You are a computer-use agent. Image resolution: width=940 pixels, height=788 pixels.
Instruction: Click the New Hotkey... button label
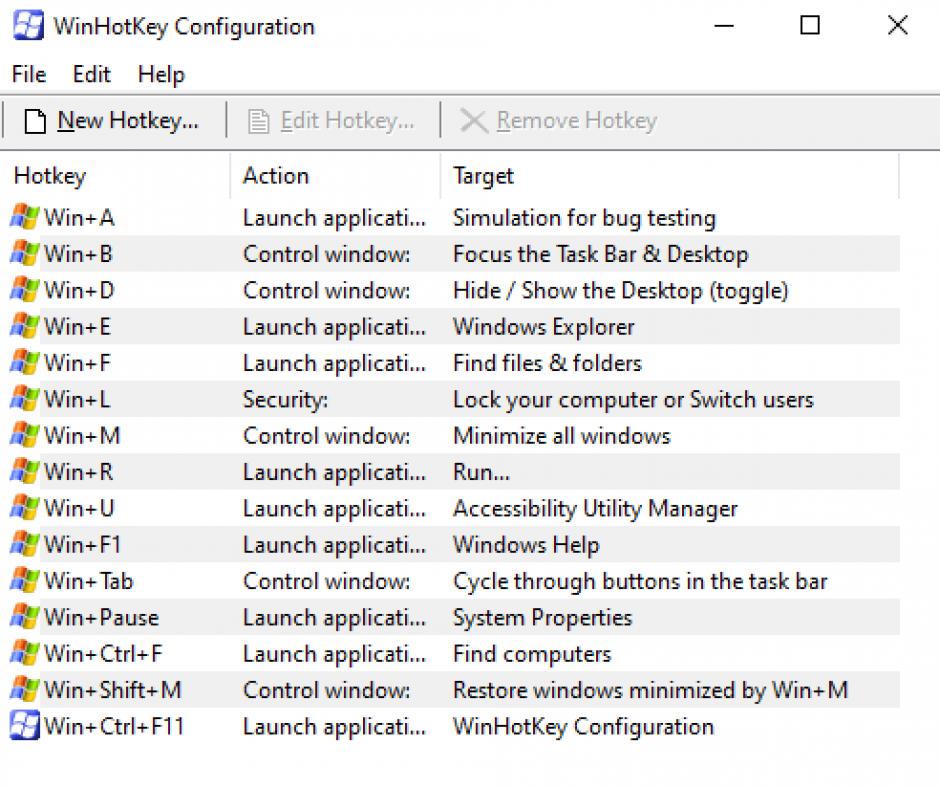(128, 121)
